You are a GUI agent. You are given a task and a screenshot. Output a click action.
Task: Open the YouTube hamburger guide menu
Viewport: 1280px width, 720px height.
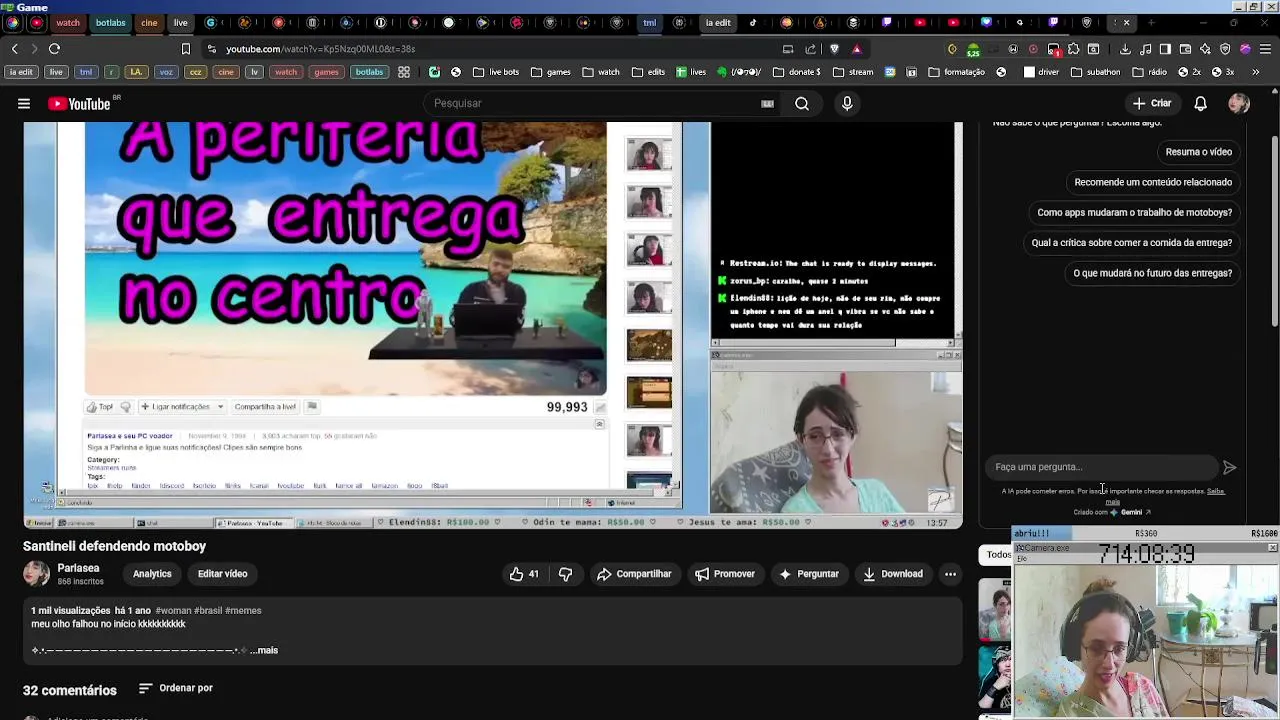pos(24,103)
